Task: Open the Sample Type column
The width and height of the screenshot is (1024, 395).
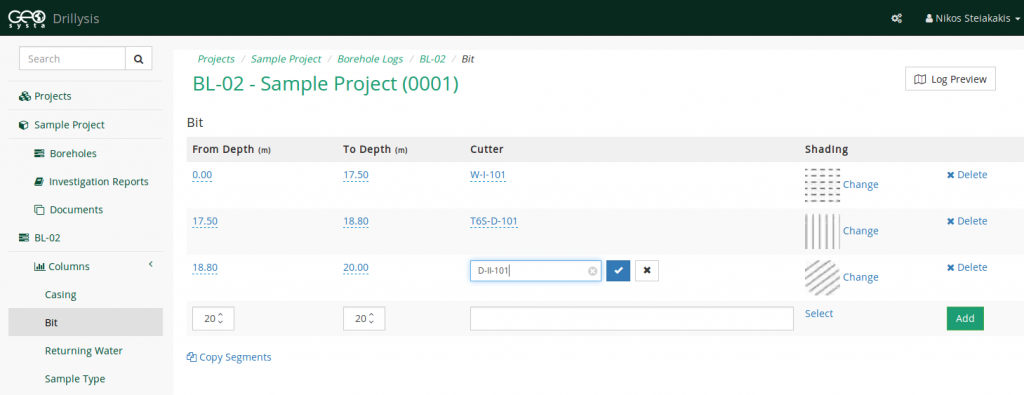Action: click(75, 379)
